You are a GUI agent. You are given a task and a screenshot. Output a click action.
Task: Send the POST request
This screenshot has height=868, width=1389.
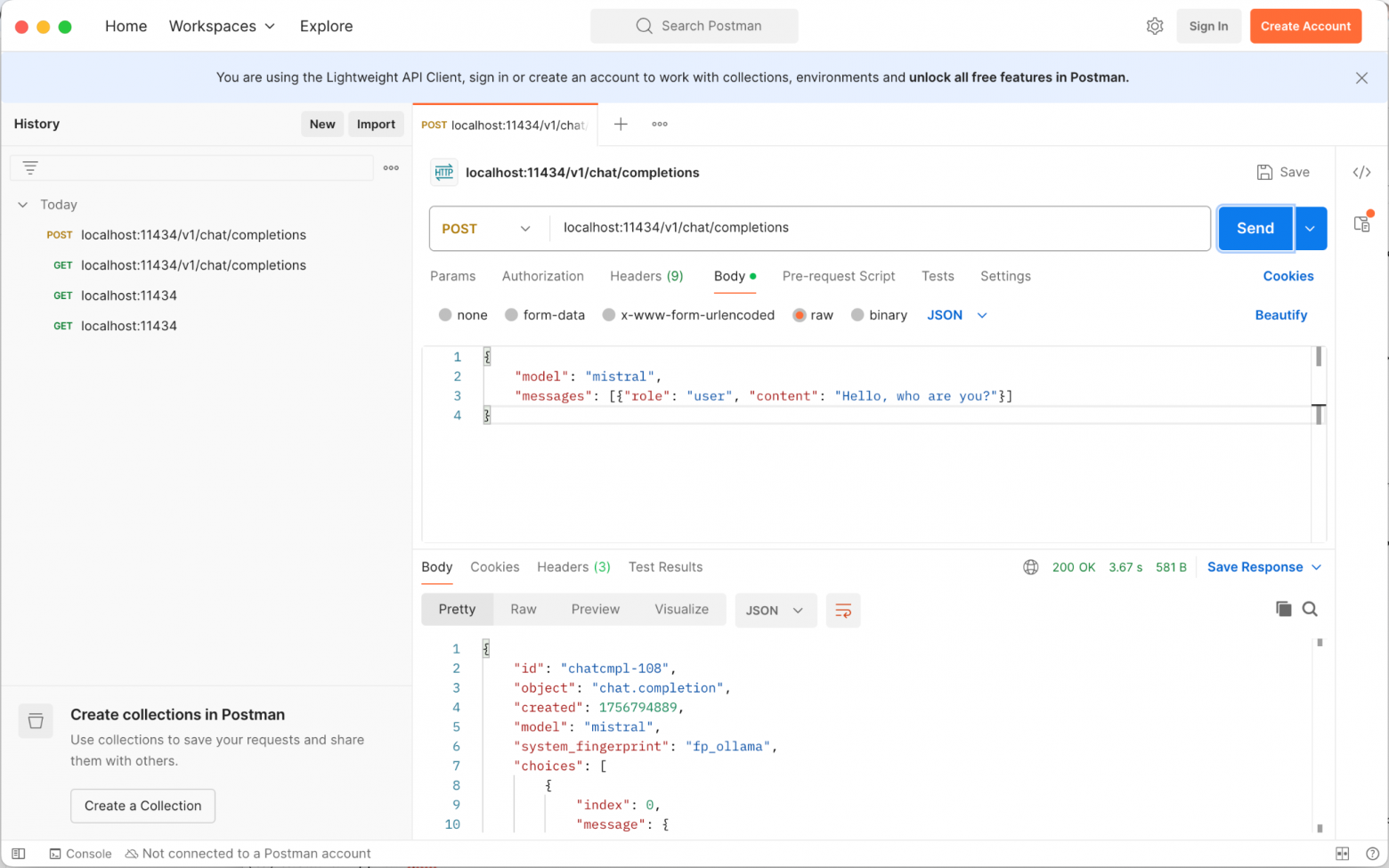click(1255, 229)
